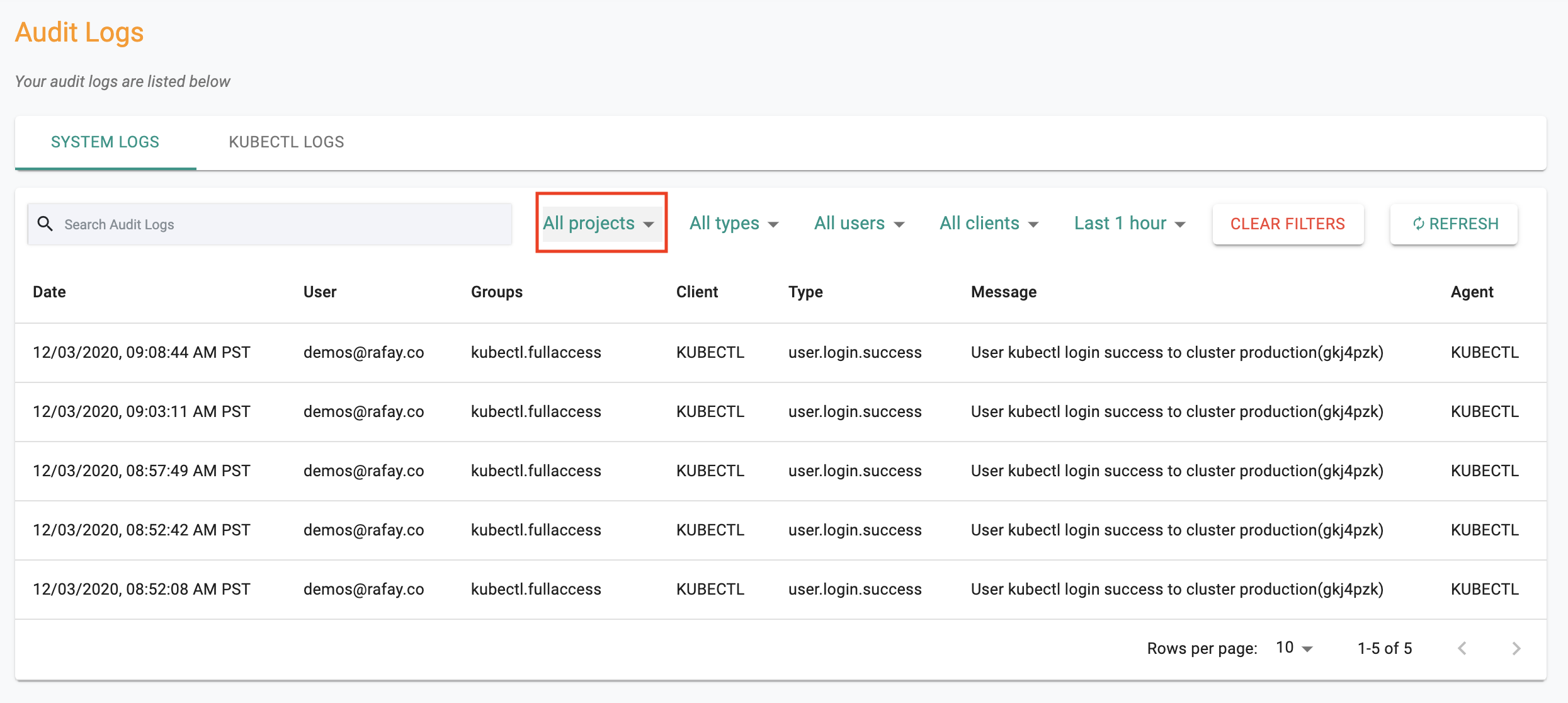This screenshot has height=703, width=1568.
Task: Select the 08:52:08 AM log date
Action: pyautogui.click(x=142, y=589)
